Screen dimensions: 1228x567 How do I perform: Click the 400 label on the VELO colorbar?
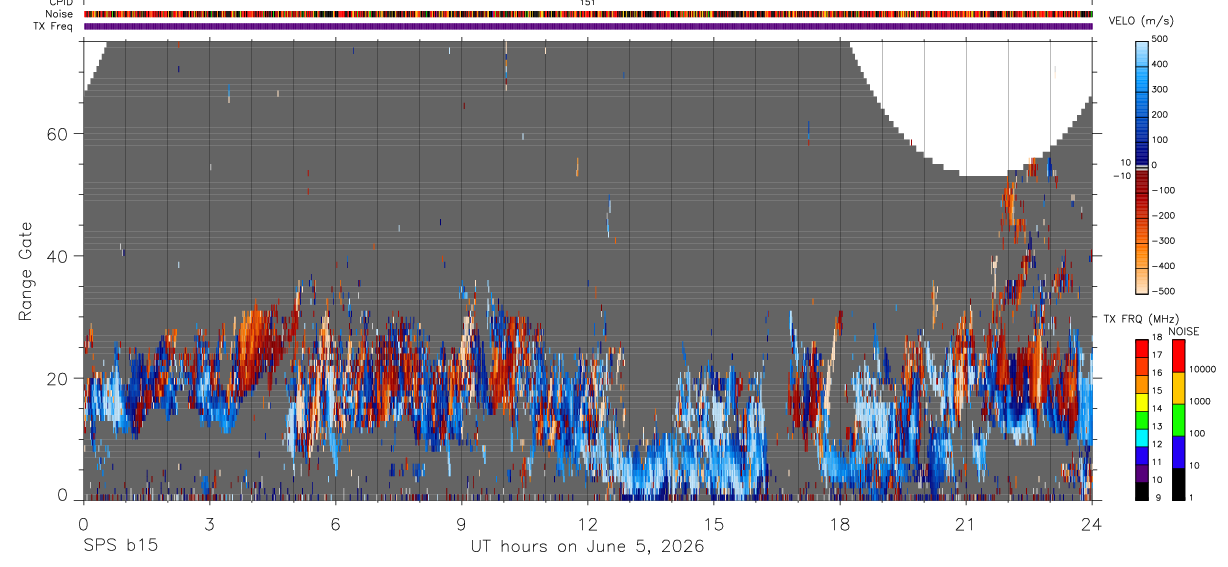[x=1160, y=64]
